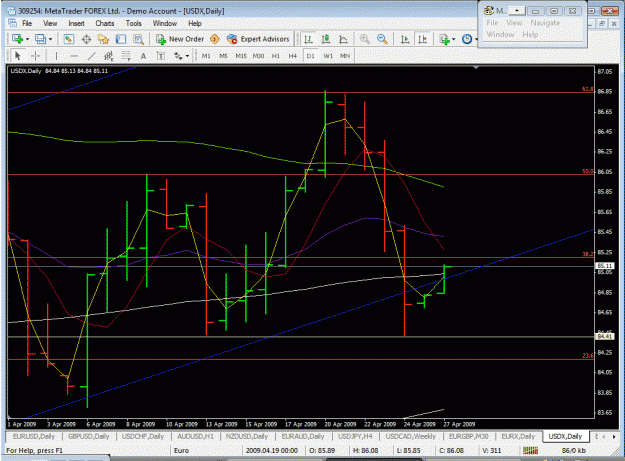The height and width of the screenshot is (461, 625).
Task: Expand the Periods dropdown arrow
Action: pos(476,39)
